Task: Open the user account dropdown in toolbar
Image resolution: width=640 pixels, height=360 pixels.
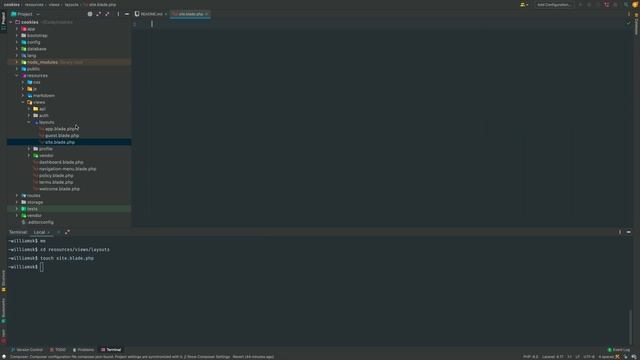Action: tap(524, 4)
